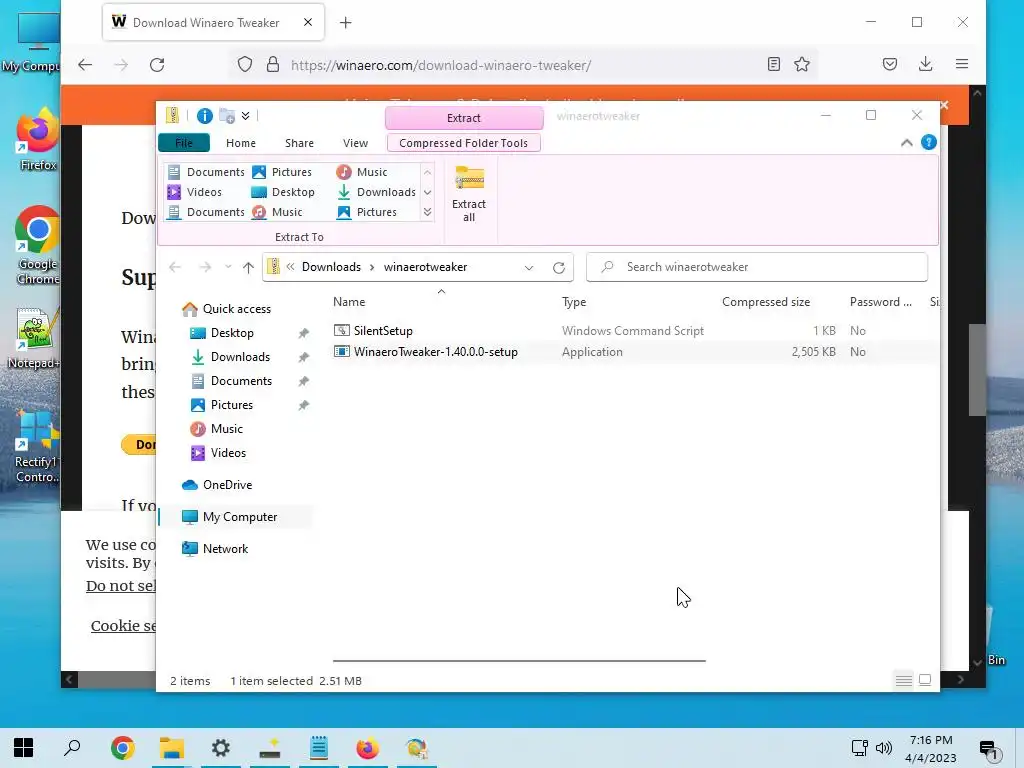The width and height of the screenshot is (1024, 768).
Task: Launch Chrome from the taskbar
Action: click(122, 748)
